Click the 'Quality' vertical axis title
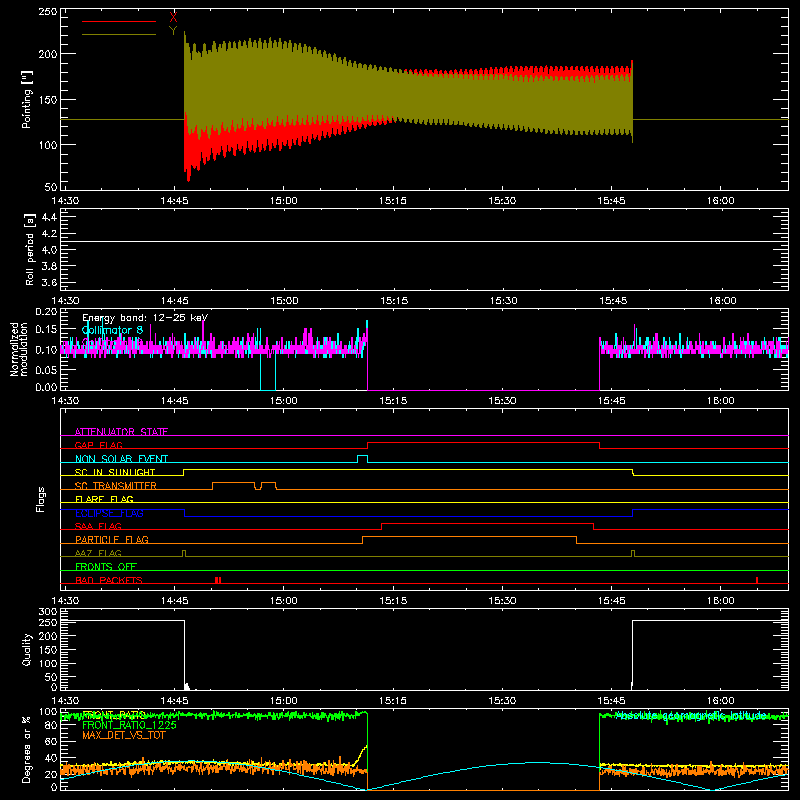This screenshot has width=800, height=800. [x=27, y=649]
